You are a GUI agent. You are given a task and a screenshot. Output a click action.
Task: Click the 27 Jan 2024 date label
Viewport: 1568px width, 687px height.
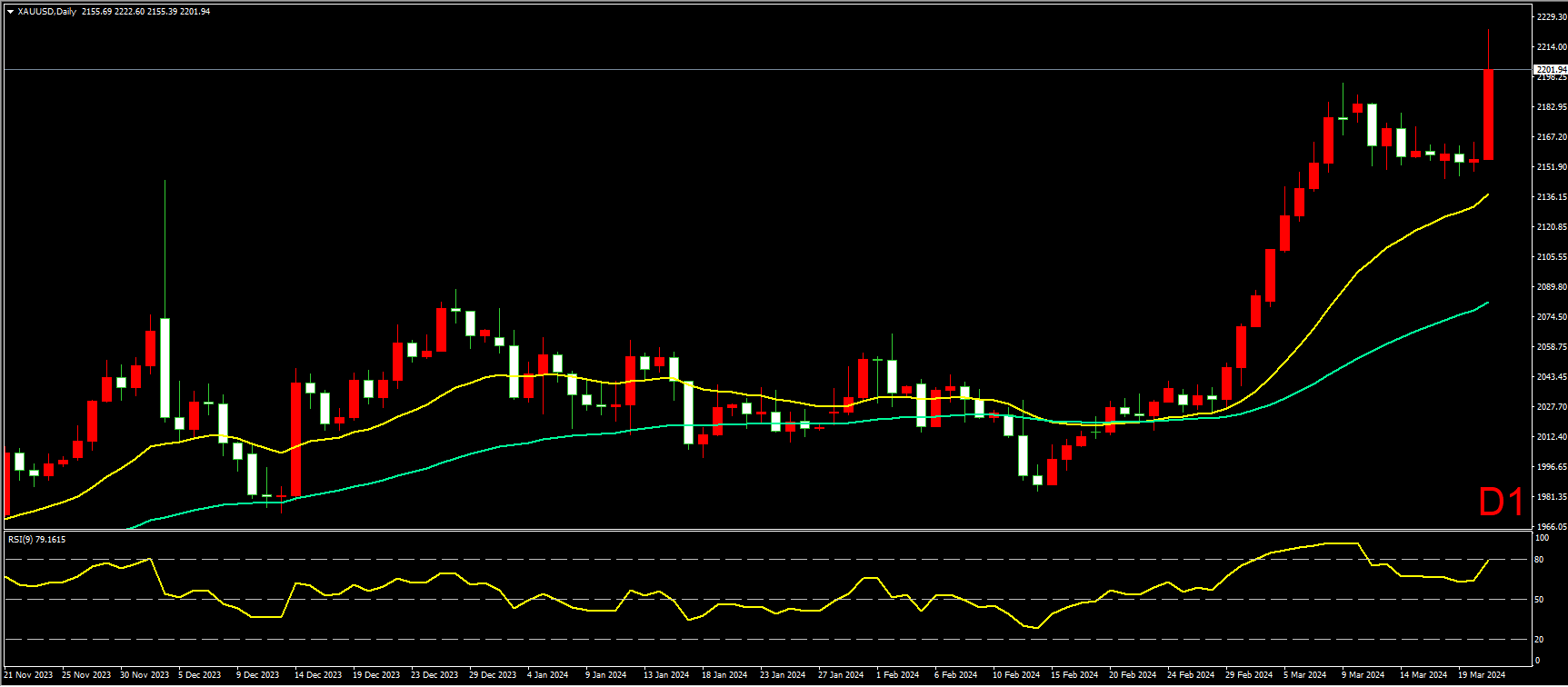[841, 675]
